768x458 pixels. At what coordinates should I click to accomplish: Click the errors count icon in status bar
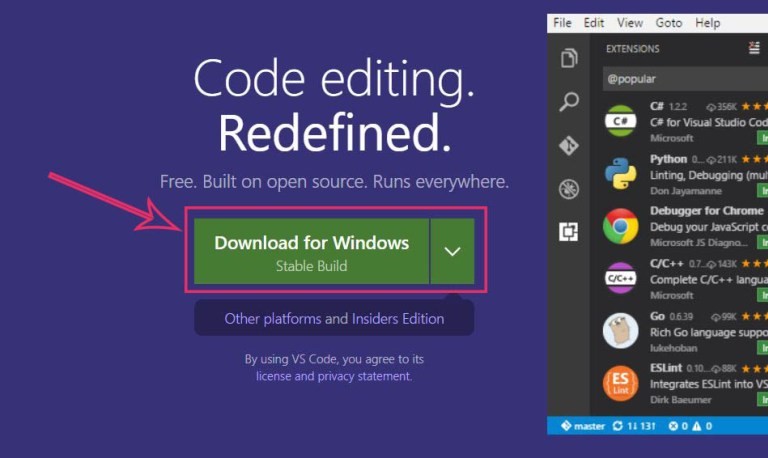(x=673, y=426)
